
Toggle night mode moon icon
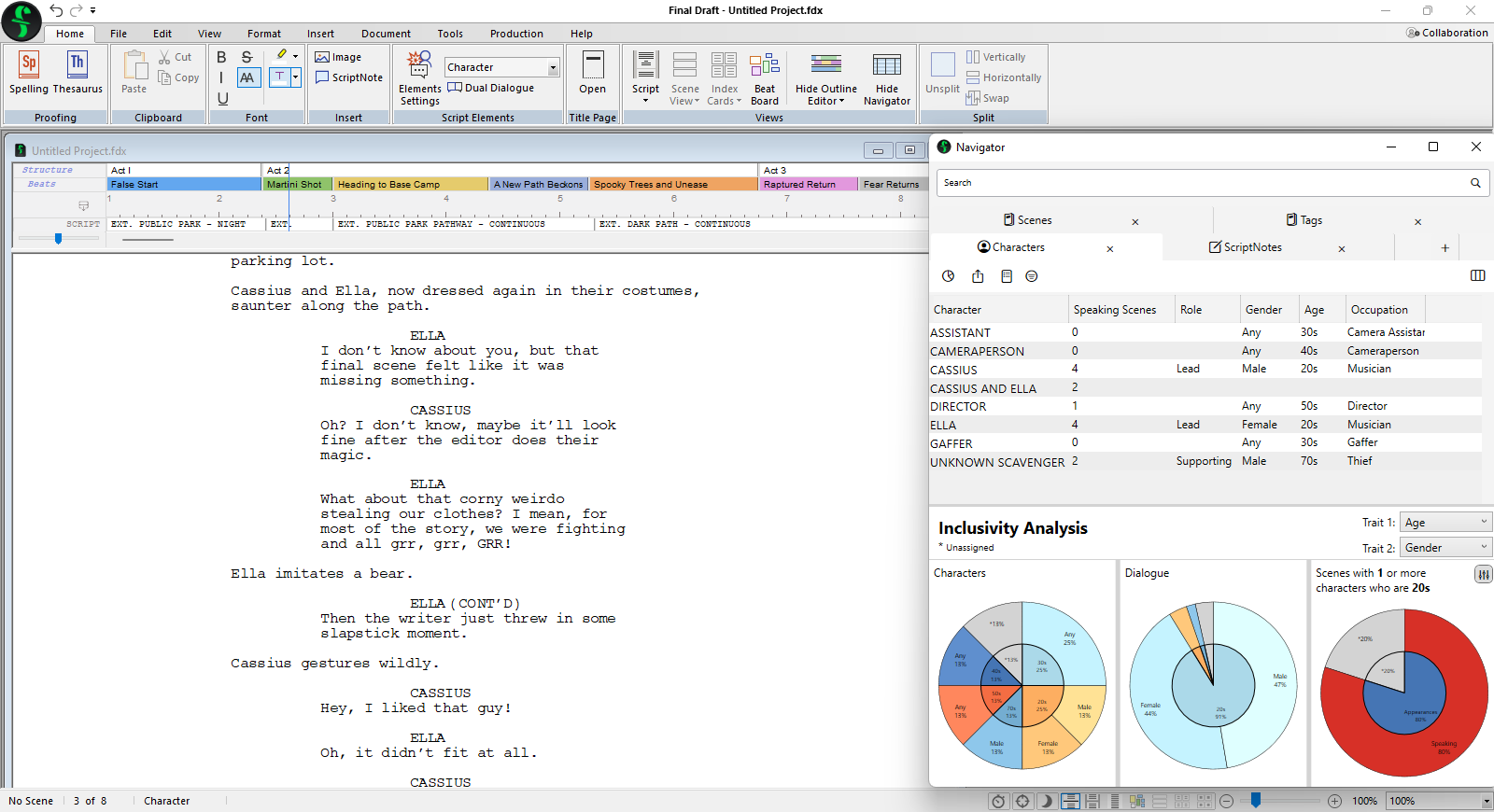pos(1047,801)
